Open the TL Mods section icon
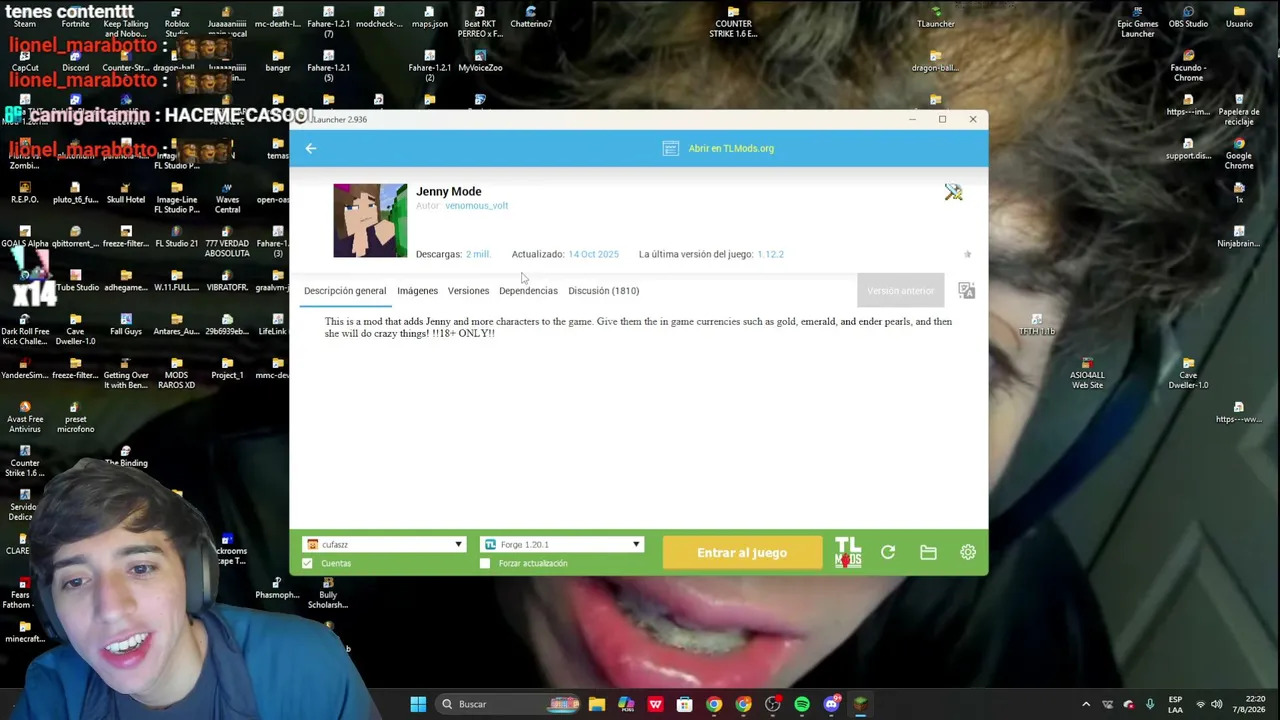1280x720 pixels. point(848,553)
